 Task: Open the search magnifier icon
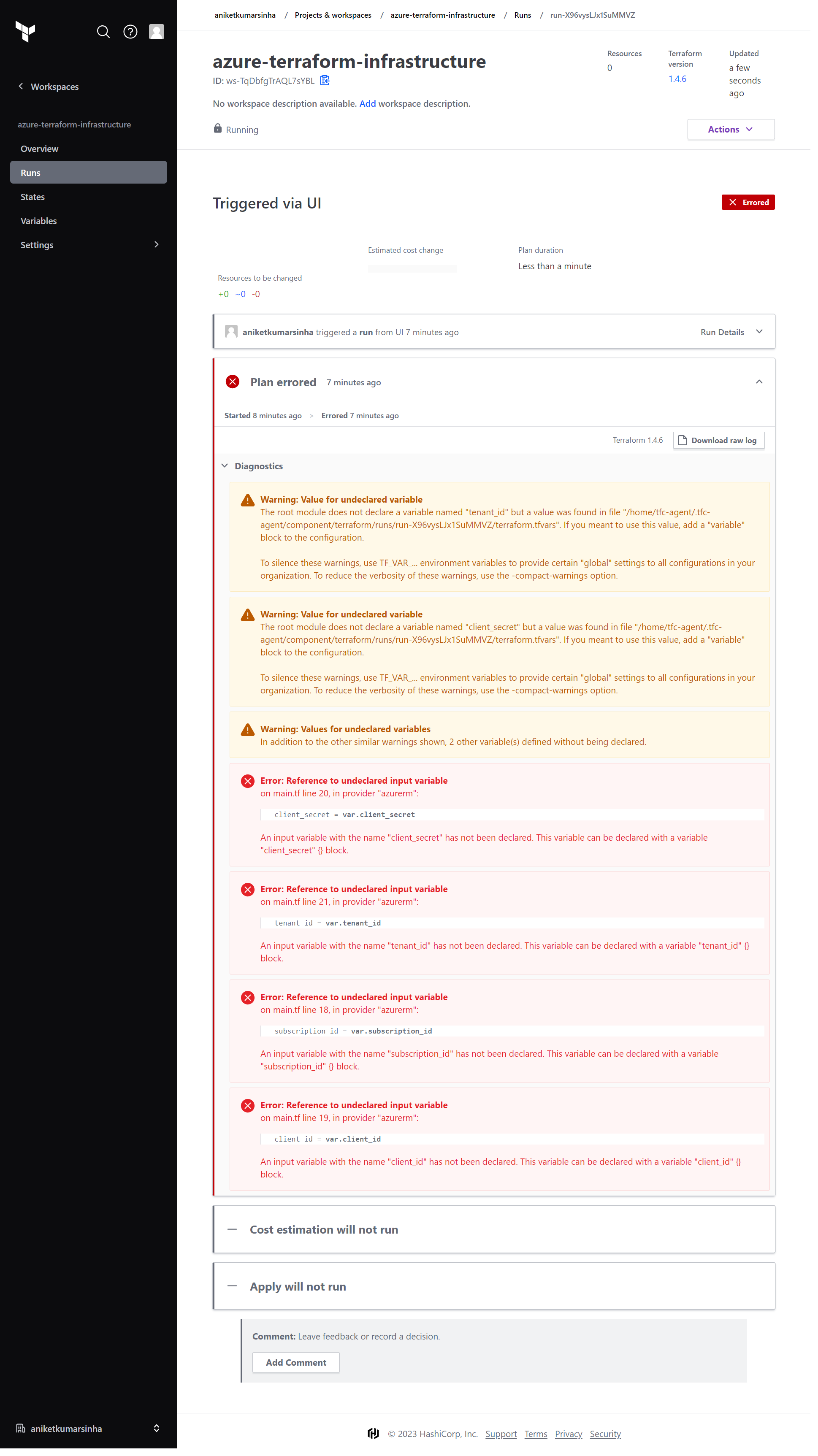pyautogui.click(x=103, y=32)
